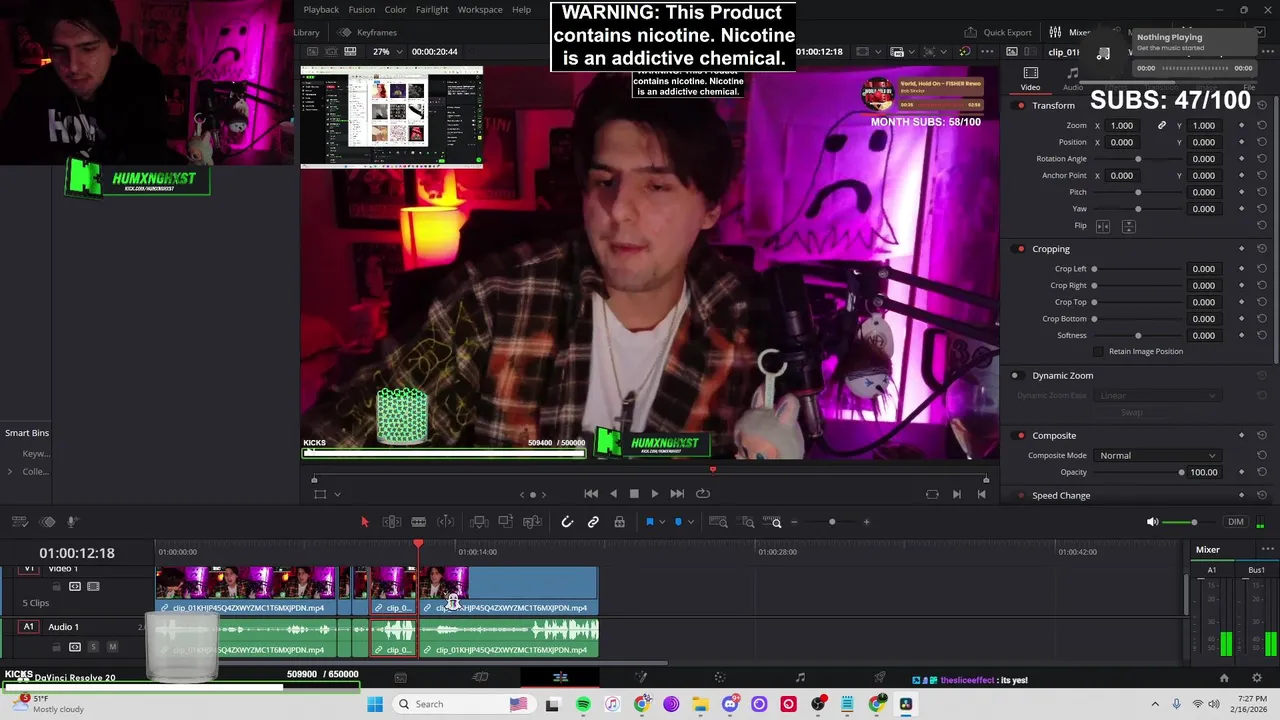Click the Full Extent Zoom icon
This screenshot has height=720, width=1280.
[718, 522]
